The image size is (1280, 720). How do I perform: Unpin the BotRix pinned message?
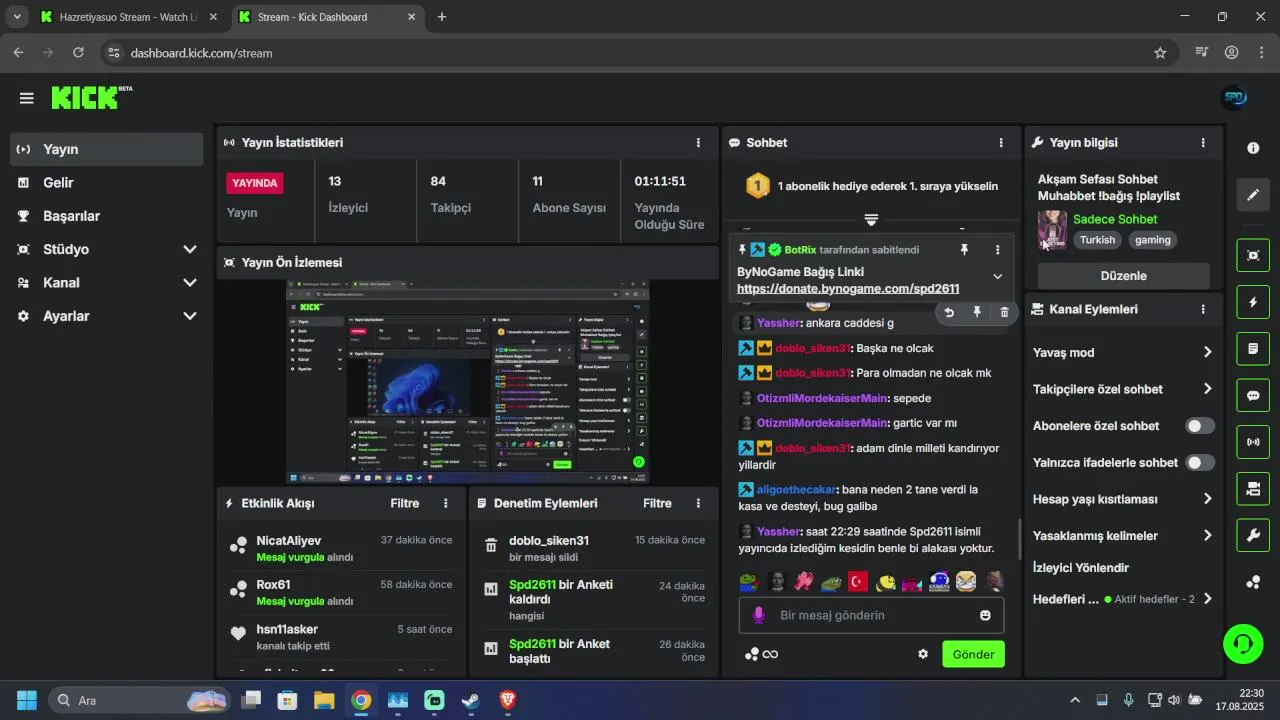(x=964, y=250)
